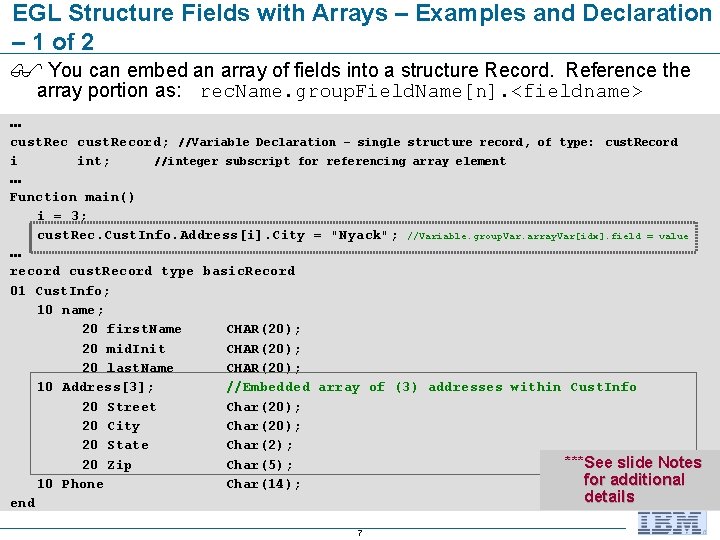
Task: Click the '20 City' field line
Action: [x=191, y=426]
